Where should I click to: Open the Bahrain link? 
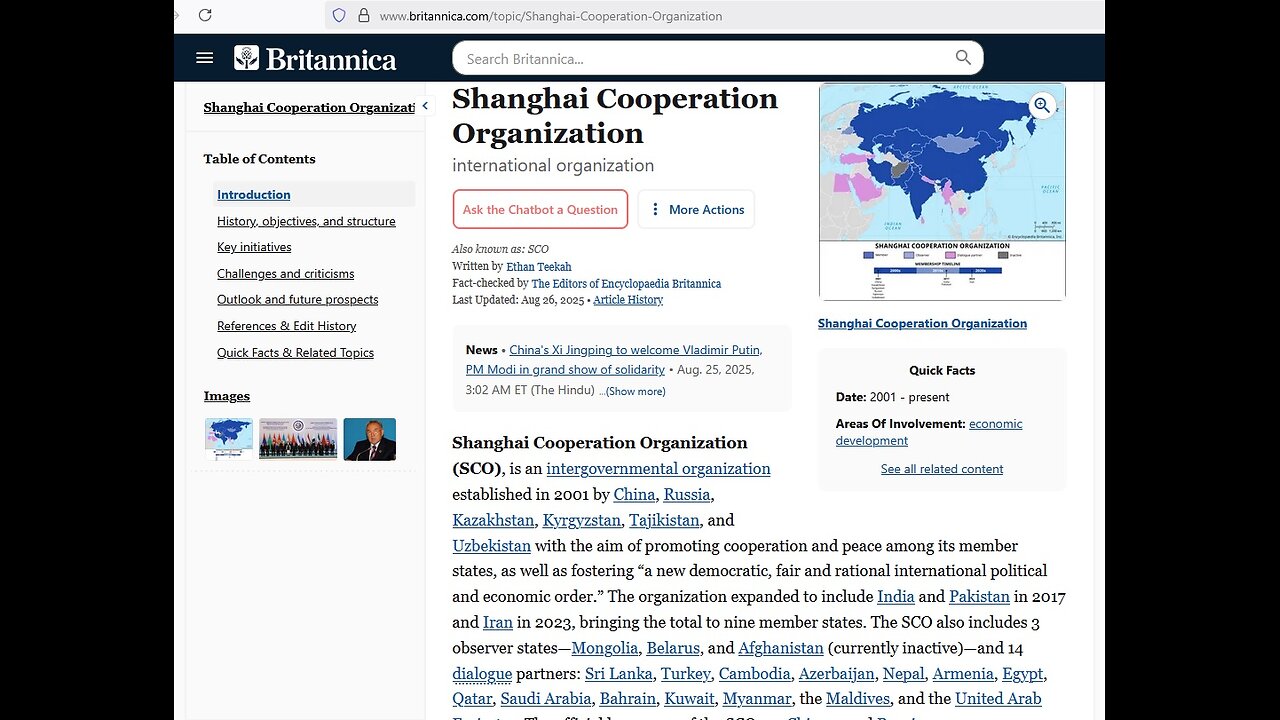coord(628,699)
